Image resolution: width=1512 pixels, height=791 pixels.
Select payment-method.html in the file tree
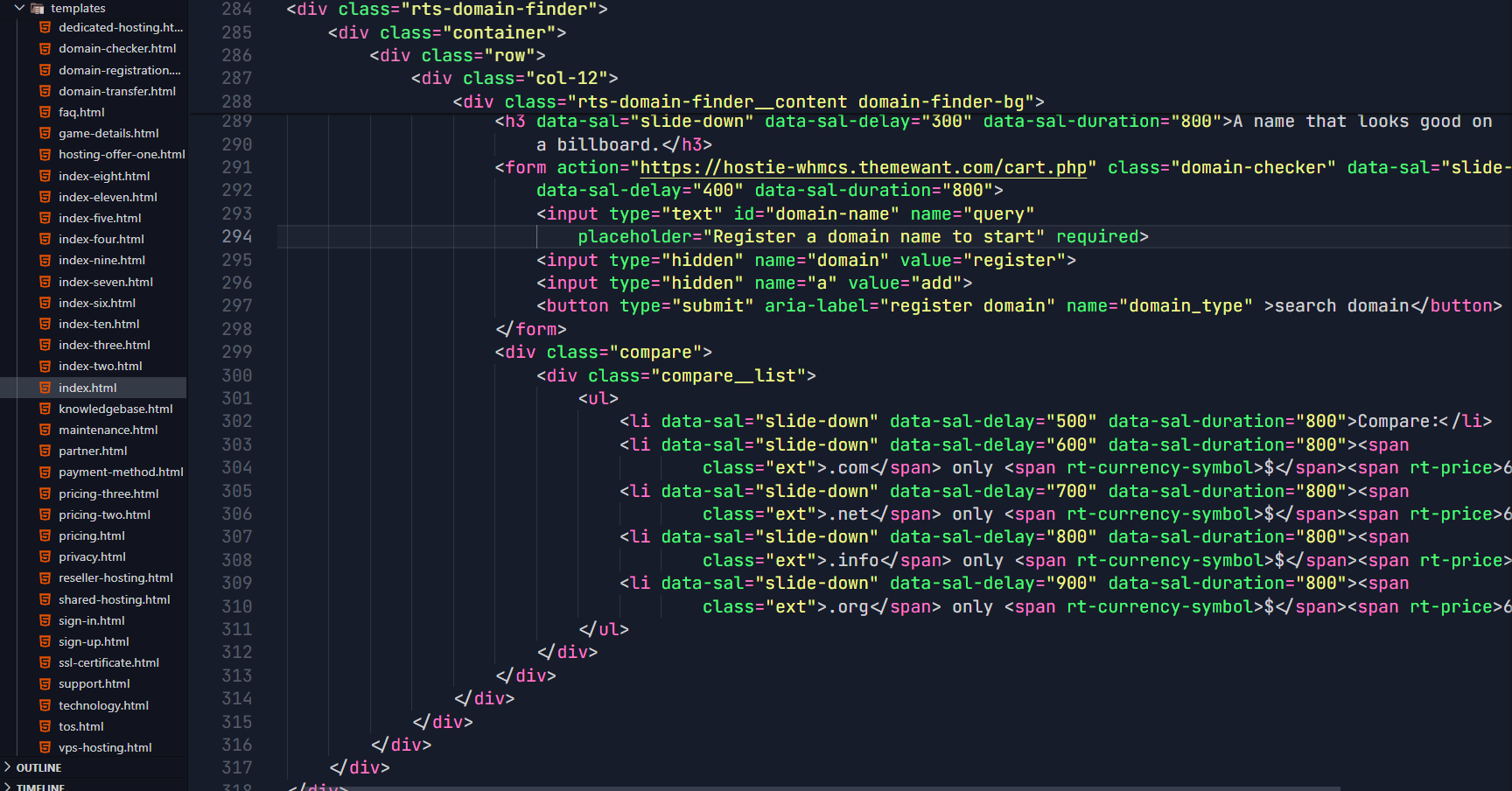121,472
